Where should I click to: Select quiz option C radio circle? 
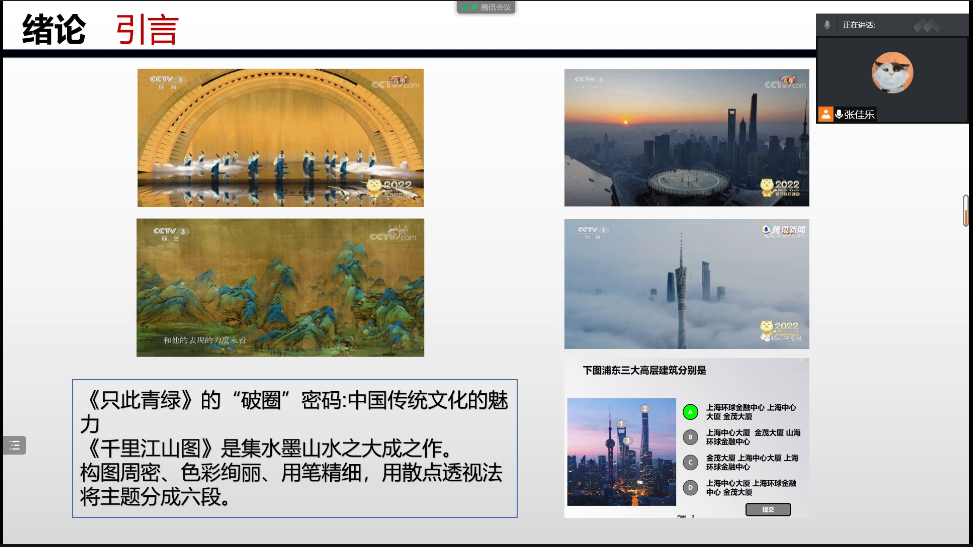690,463
